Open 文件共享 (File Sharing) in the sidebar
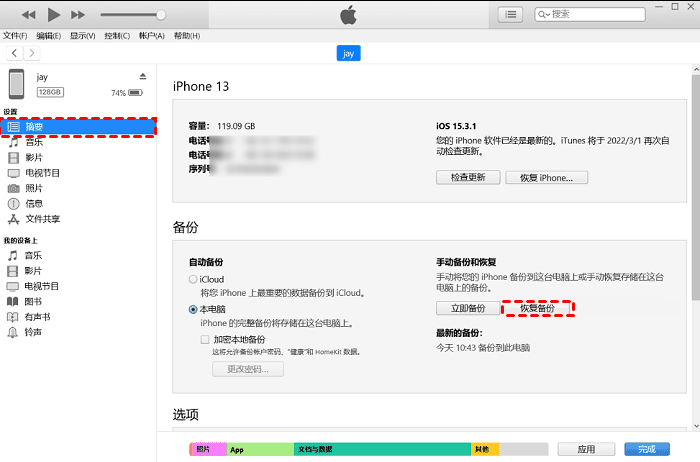This screenshot has height=462, width=700. [42, 218]
